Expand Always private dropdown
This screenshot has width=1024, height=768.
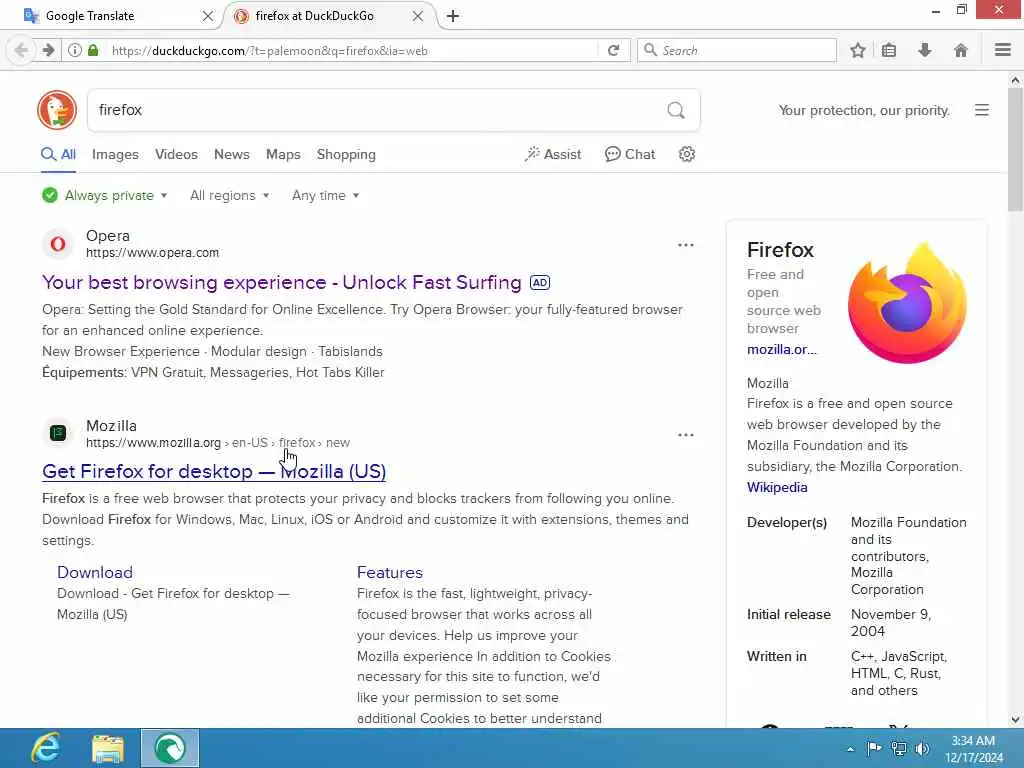pyautogui.click(x=104, y=195)
